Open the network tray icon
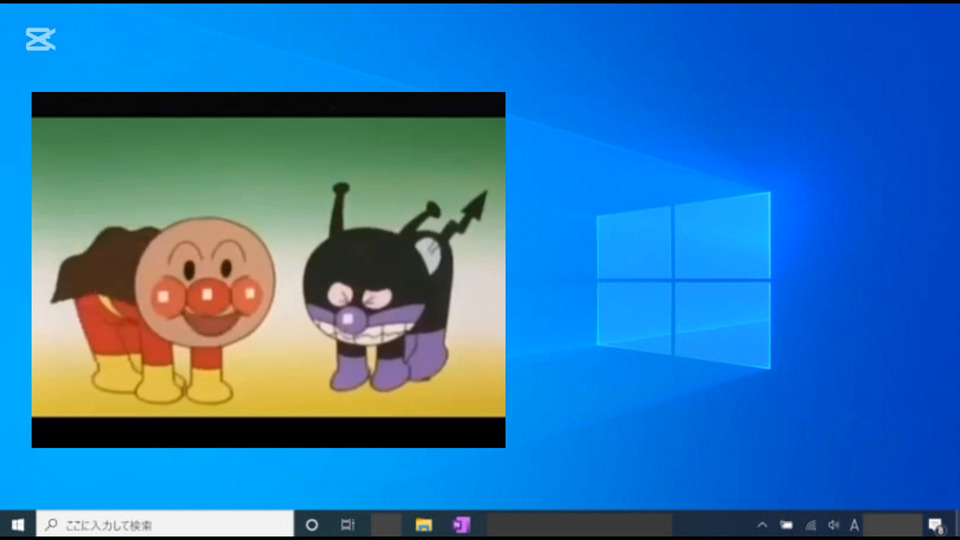Viewport: 960px width, 540px height. pyautogui.click(x=811, y=525)
